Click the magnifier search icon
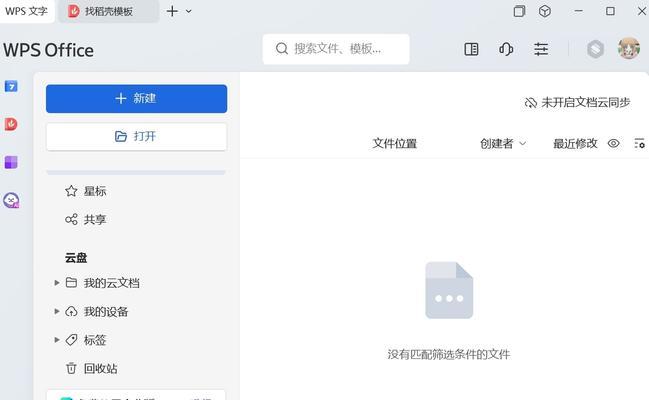 (x=282, y=49)
